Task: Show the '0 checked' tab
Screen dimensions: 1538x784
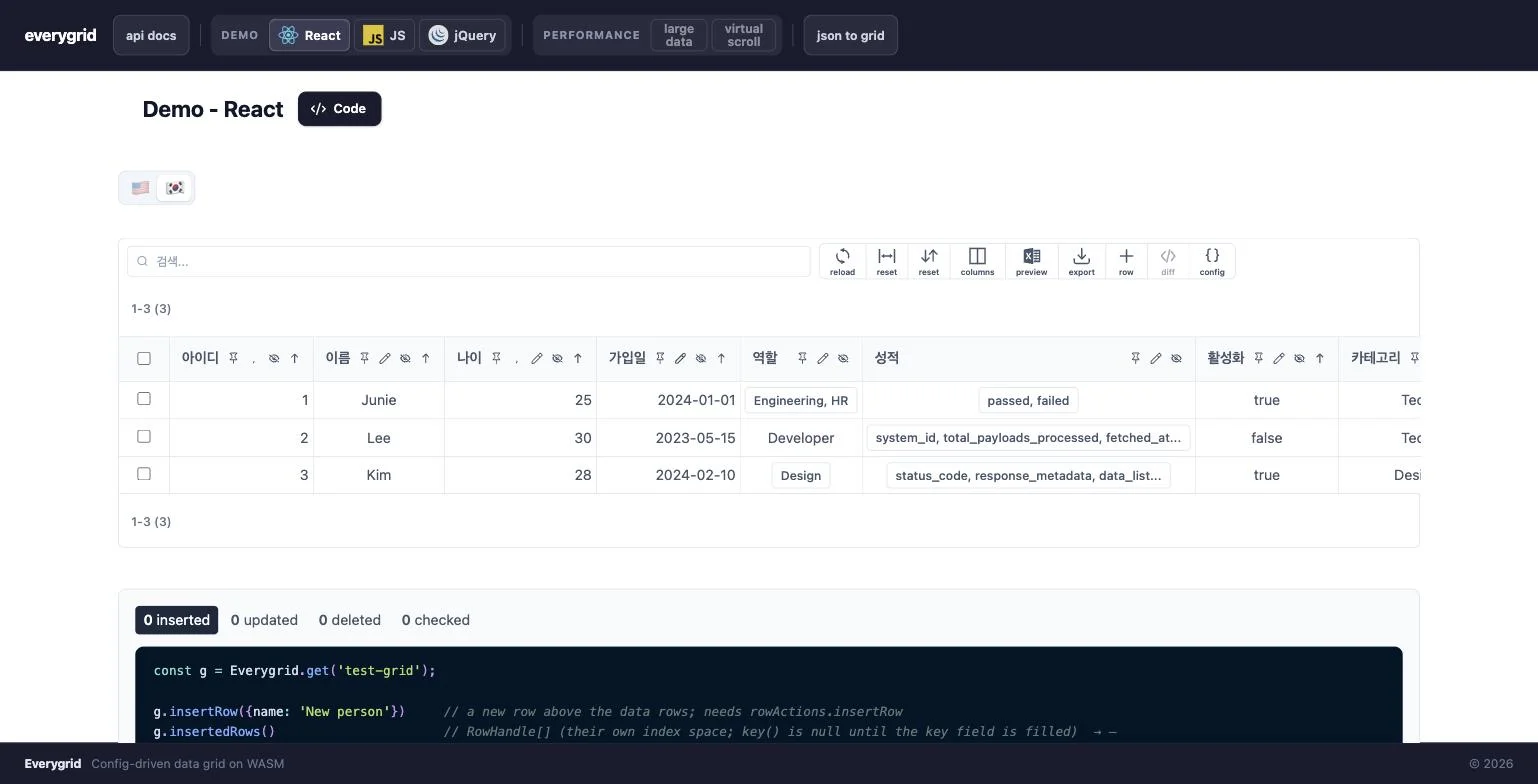Action: pos(436,620)
